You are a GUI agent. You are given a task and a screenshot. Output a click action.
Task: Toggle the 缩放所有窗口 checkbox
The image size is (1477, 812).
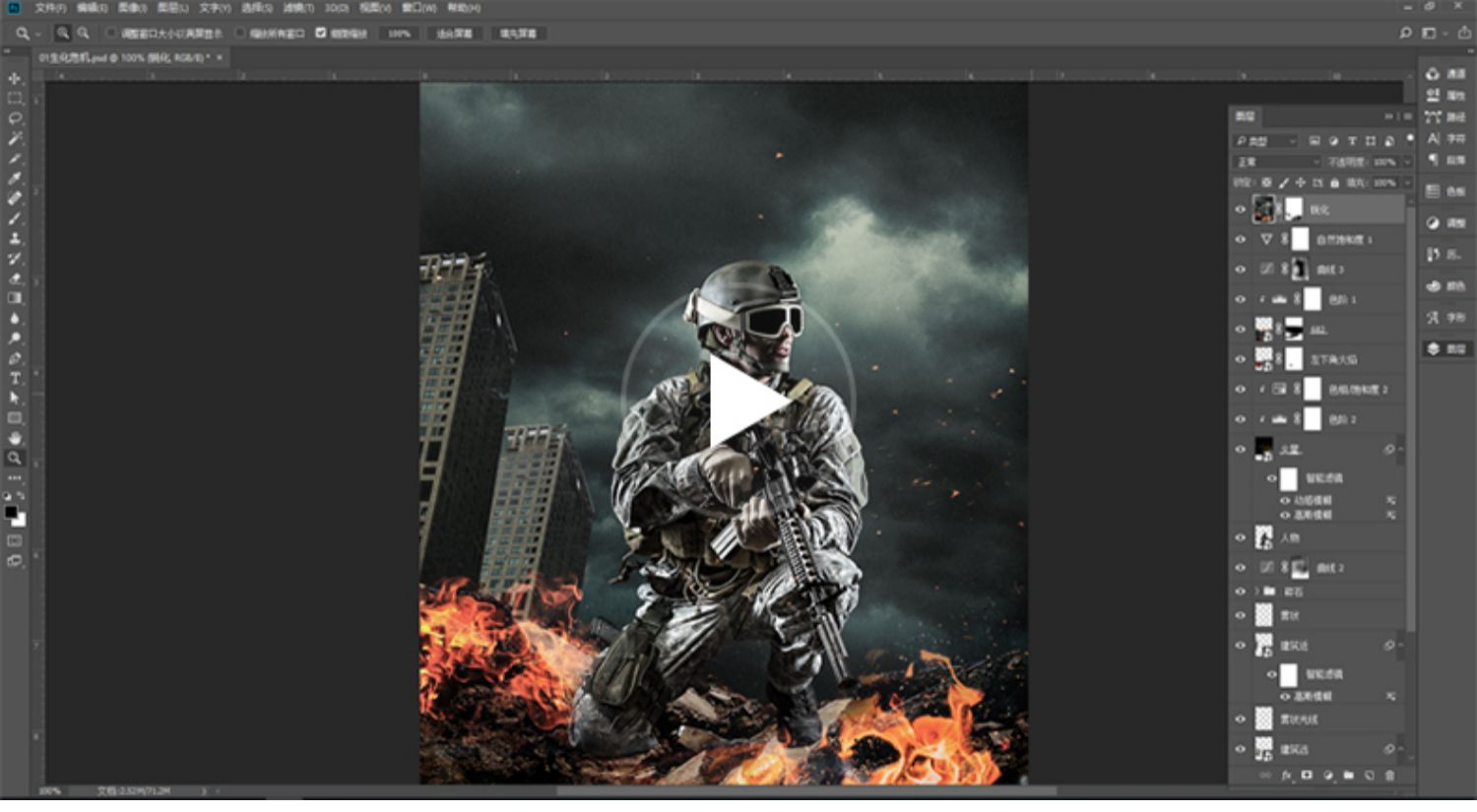[x=240, y=33]
